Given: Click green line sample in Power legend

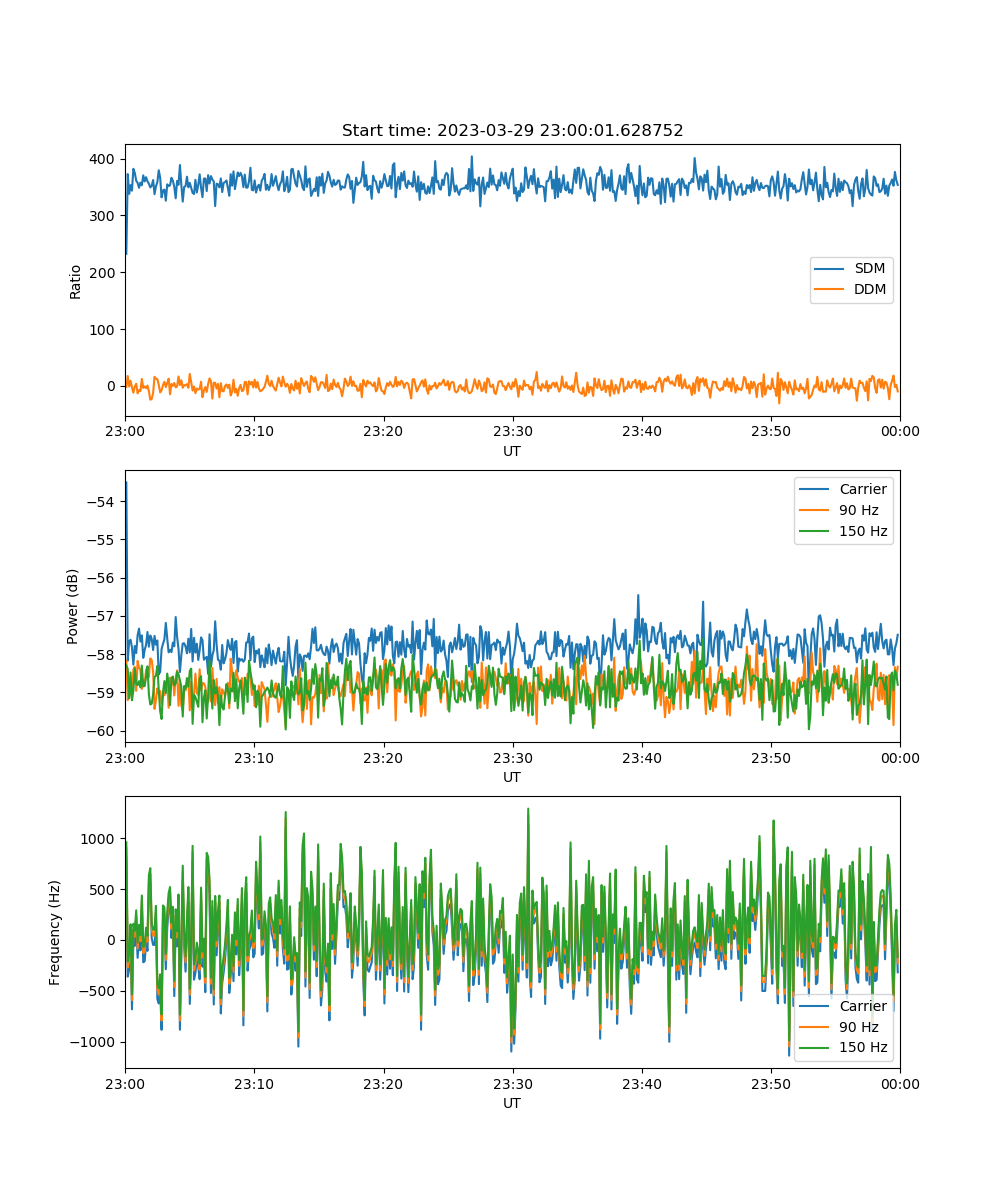Looking at the screenshot, I should (x=815, y=531).
